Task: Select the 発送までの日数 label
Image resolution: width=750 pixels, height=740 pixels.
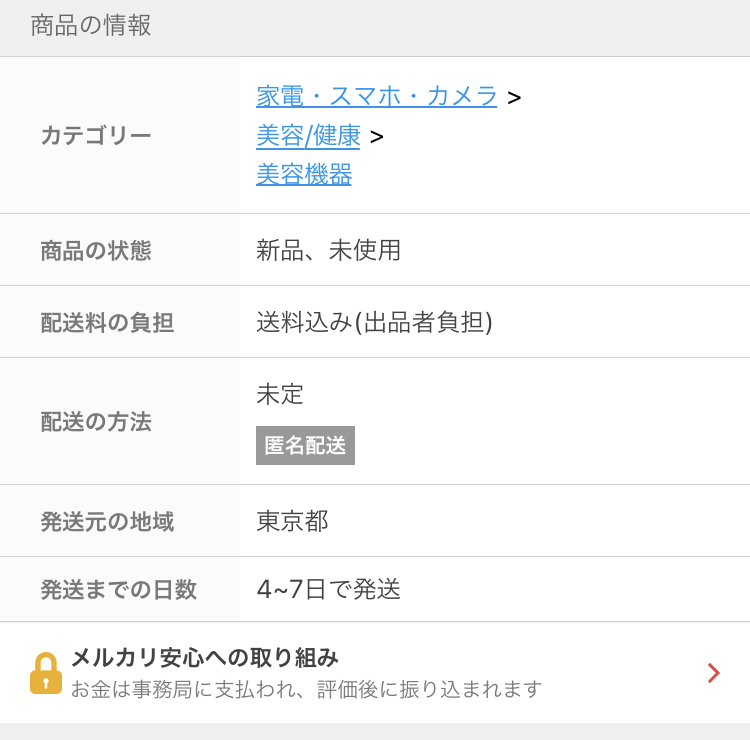Action: [x=118, y=589]
